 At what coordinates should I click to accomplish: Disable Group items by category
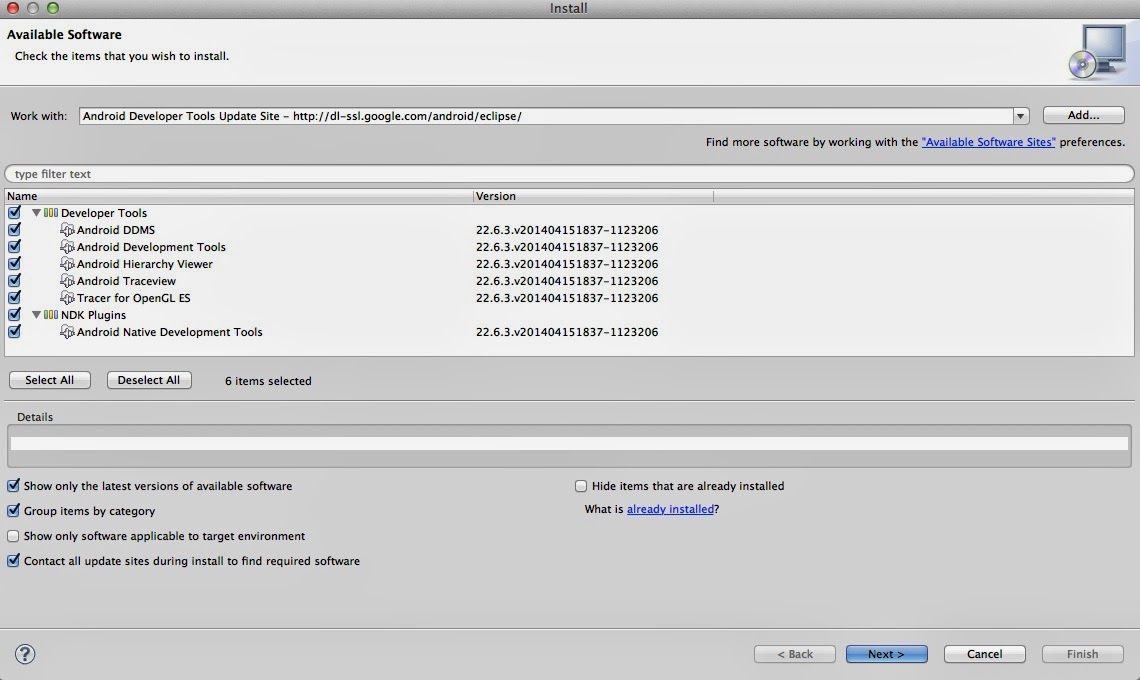coord(13,511)
